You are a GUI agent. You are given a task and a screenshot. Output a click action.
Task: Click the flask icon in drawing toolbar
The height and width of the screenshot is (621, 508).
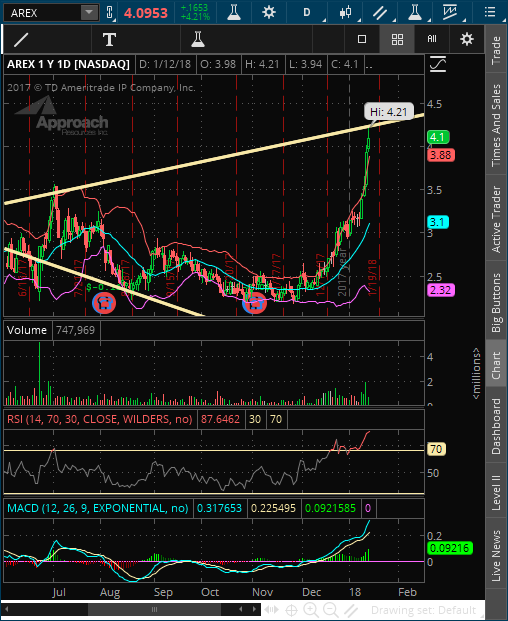tap(198, 39)
